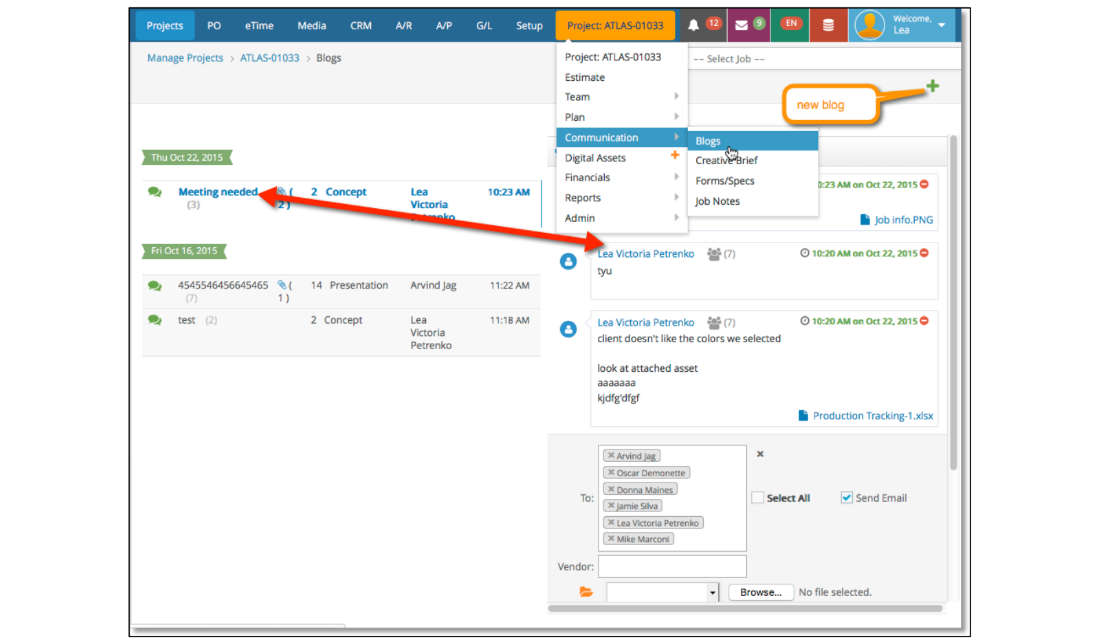Click the Manage Projects breadcrumb link

click(185, 58)
